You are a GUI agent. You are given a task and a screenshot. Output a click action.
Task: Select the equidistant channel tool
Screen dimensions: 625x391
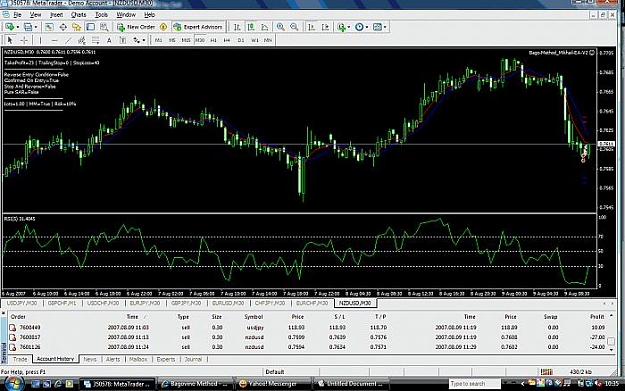click(82, 40)
